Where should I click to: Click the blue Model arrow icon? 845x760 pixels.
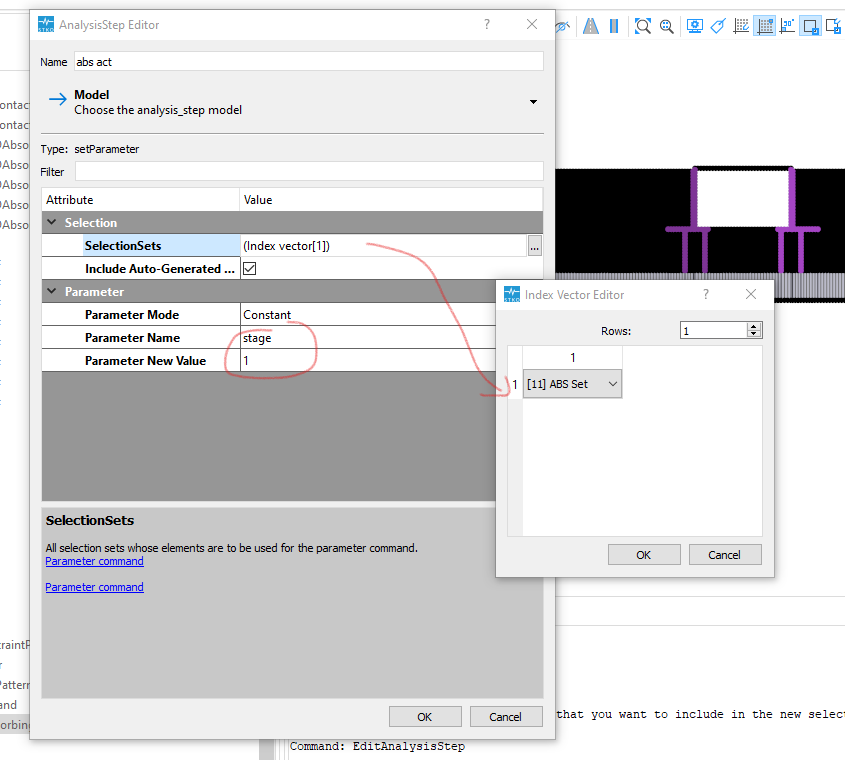click(58, 99)
